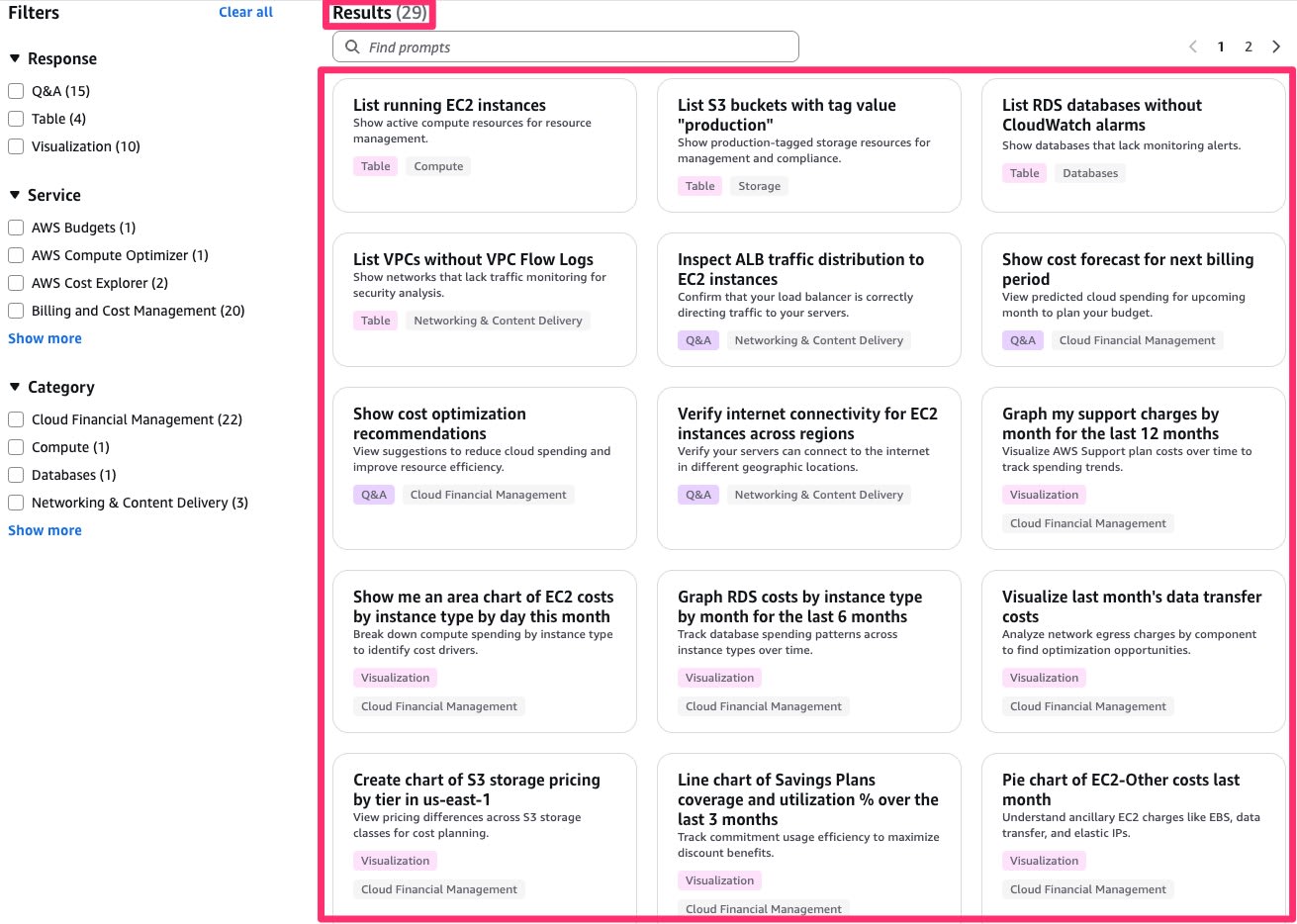Enable the Q&A response filter checkbox
Screen dimensions: 1297x924
click(x=16, y=91)
